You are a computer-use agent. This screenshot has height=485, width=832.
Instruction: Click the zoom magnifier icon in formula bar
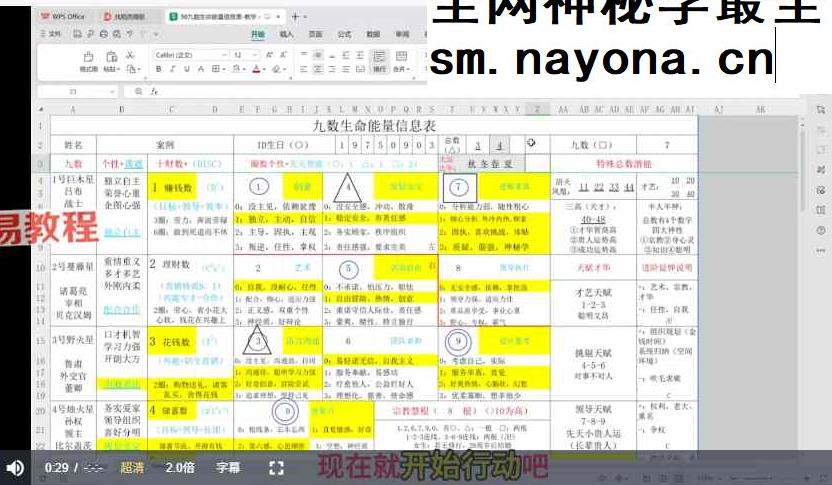[139, 91]
